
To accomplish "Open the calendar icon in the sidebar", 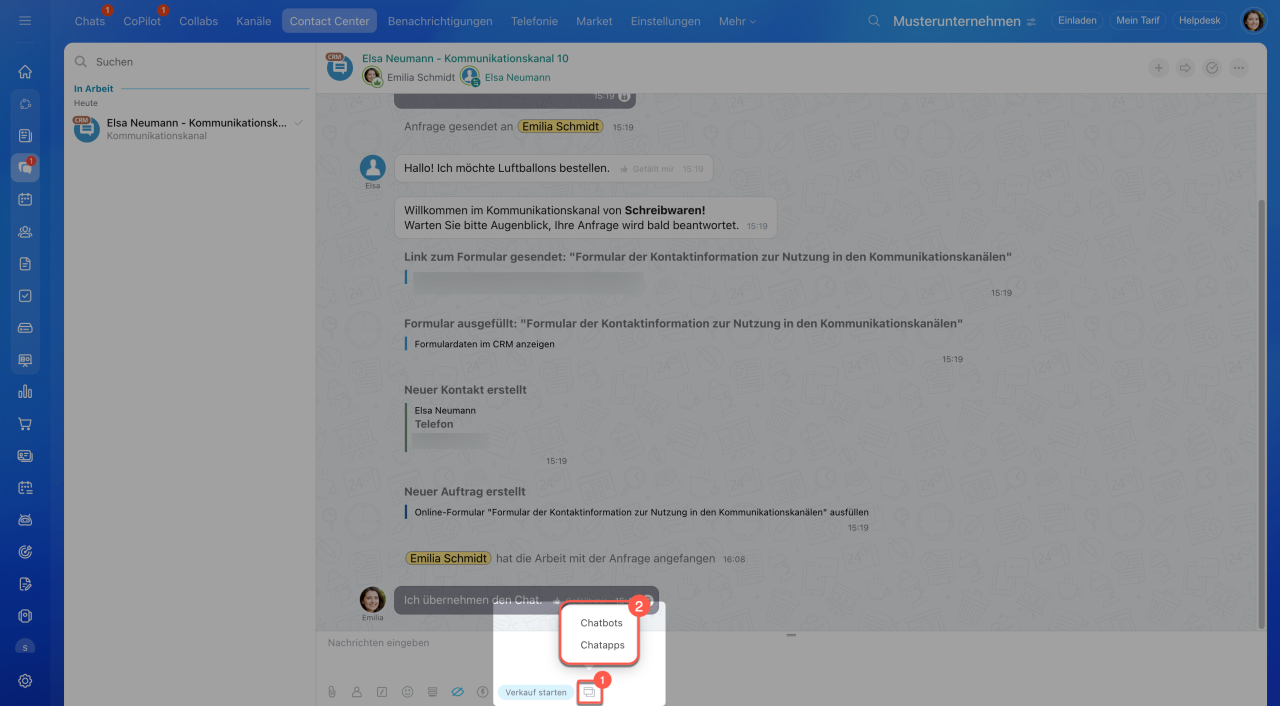I will coord(25,200).
